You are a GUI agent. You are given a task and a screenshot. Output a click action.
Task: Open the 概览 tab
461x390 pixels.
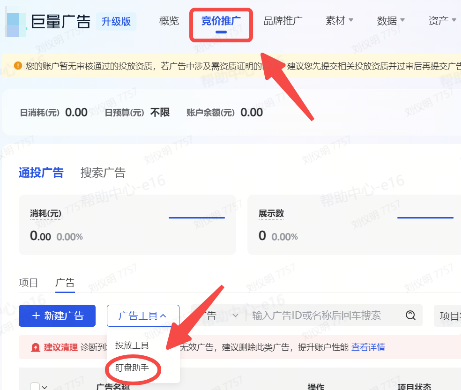169,21
